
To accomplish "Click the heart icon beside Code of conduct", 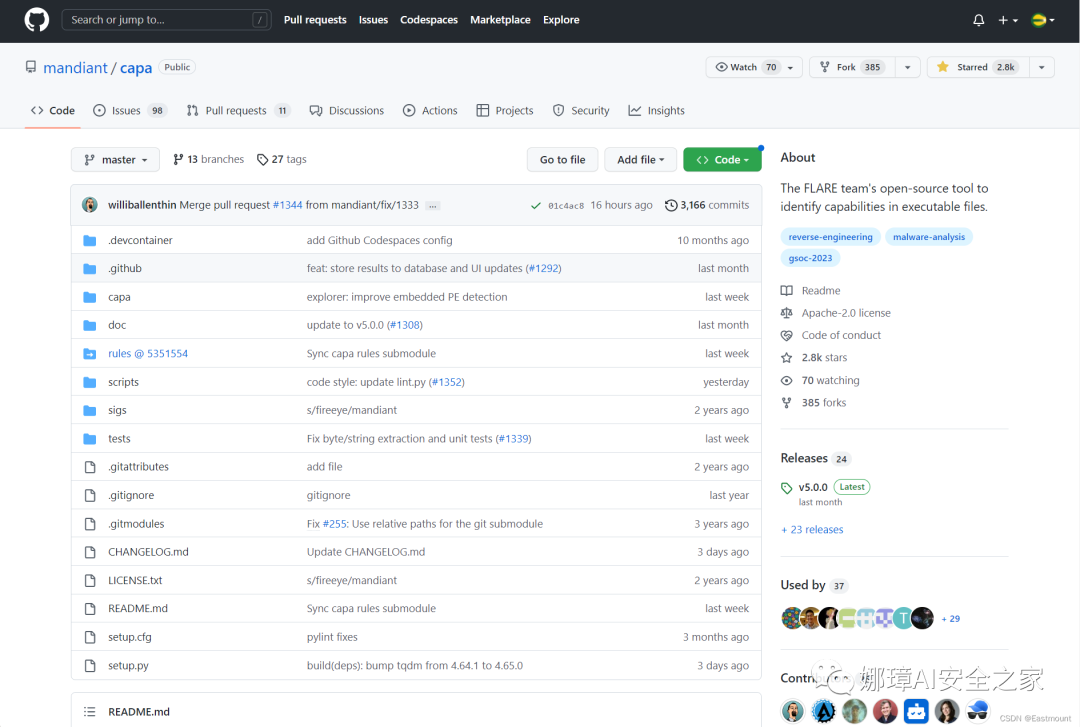I will 787,336.
